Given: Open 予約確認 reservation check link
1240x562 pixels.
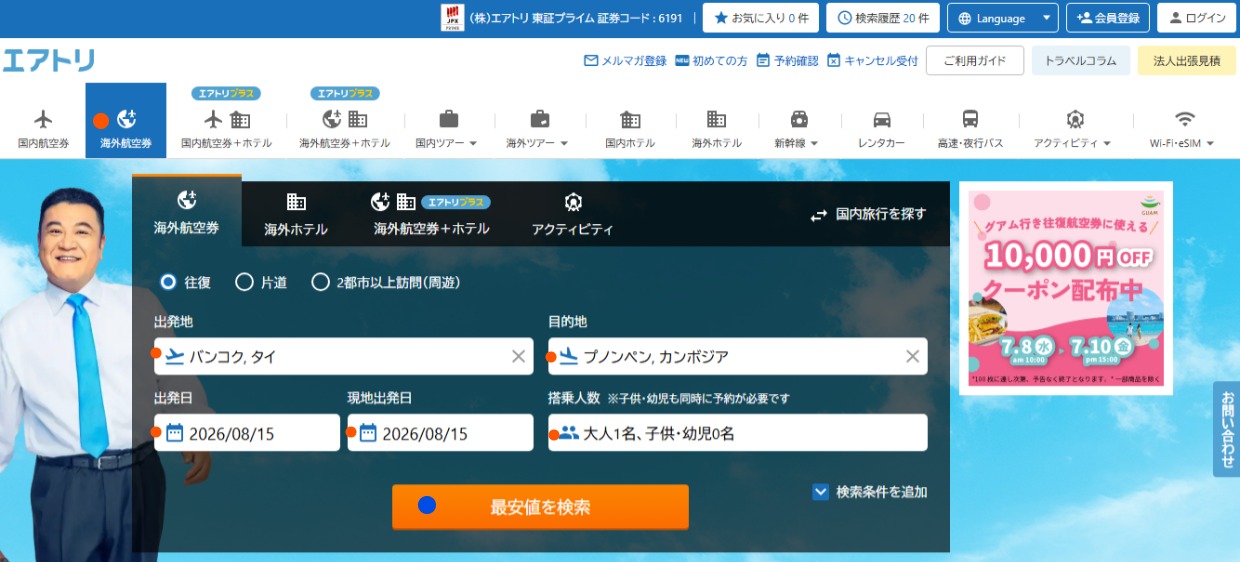Looking at the screenshot, I should click(787, 61).
